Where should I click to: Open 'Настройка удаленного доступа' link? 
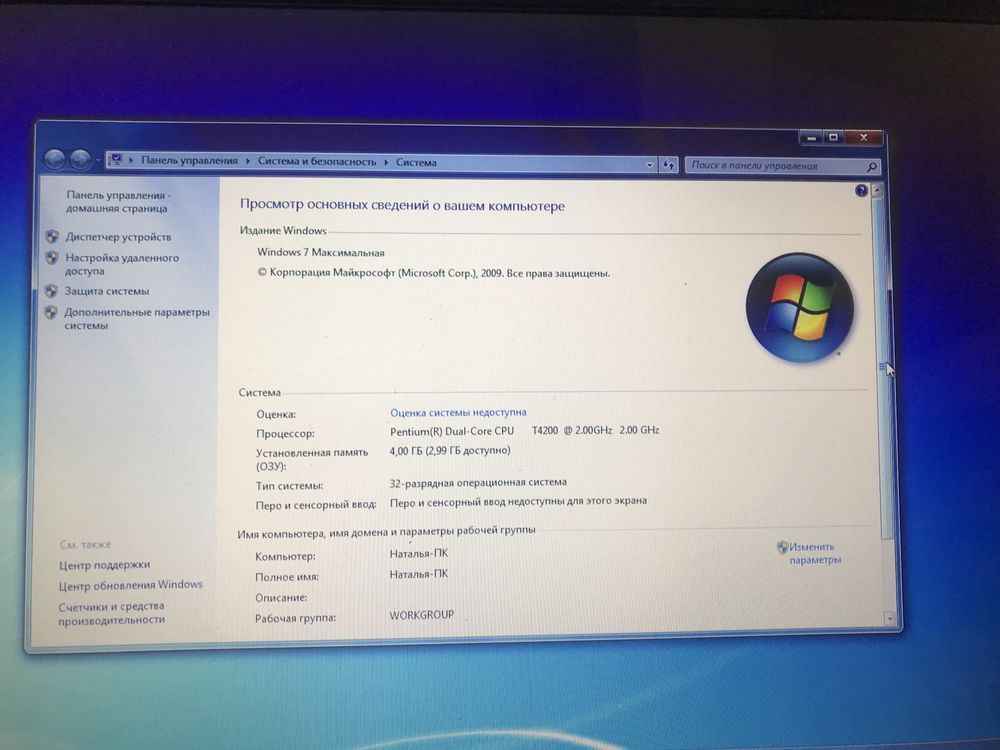pos(122,264)
